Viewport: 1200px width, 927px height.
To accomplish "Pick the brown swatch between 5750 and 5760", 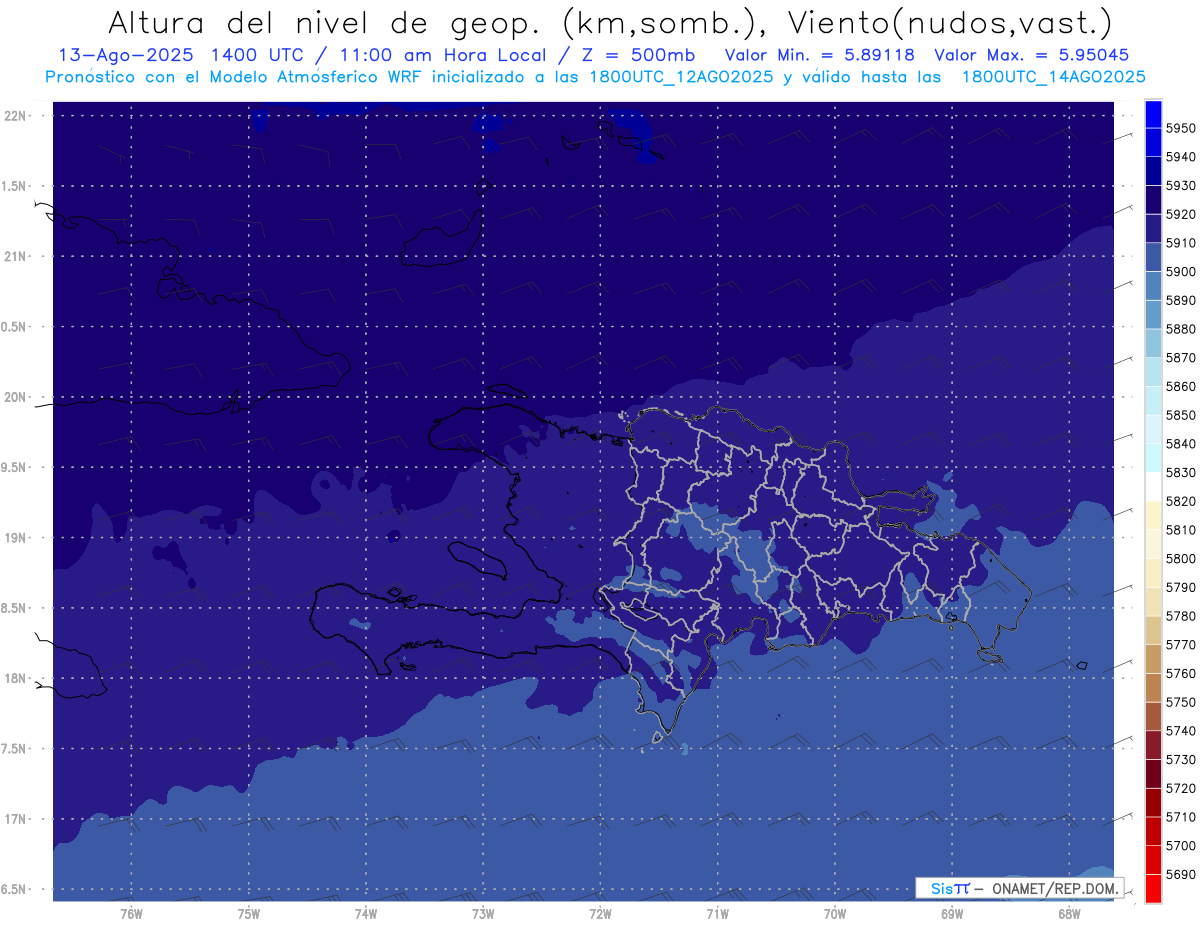I will 1153,687.
